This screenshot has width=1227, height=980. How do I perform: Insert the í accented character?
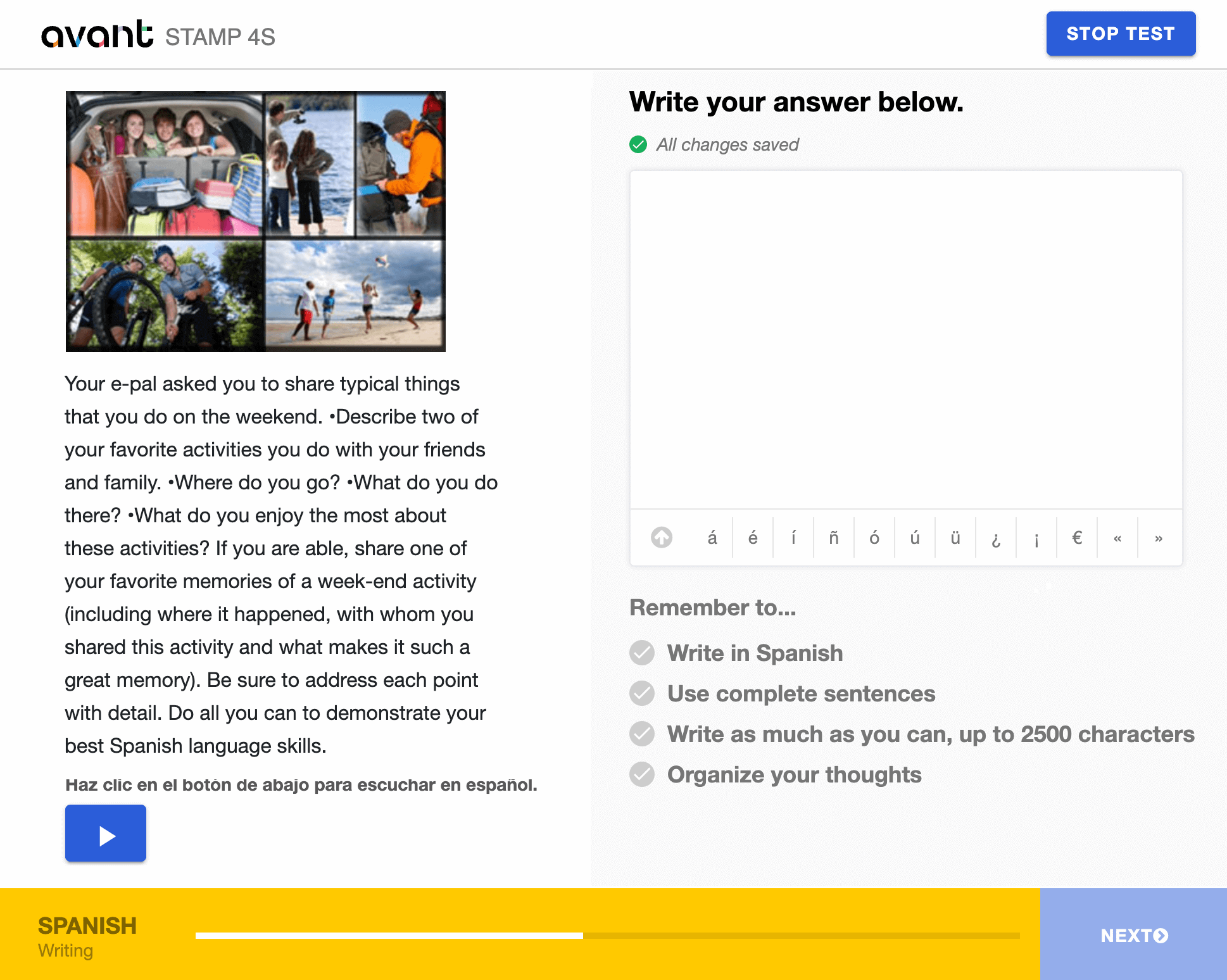point(793,538)
